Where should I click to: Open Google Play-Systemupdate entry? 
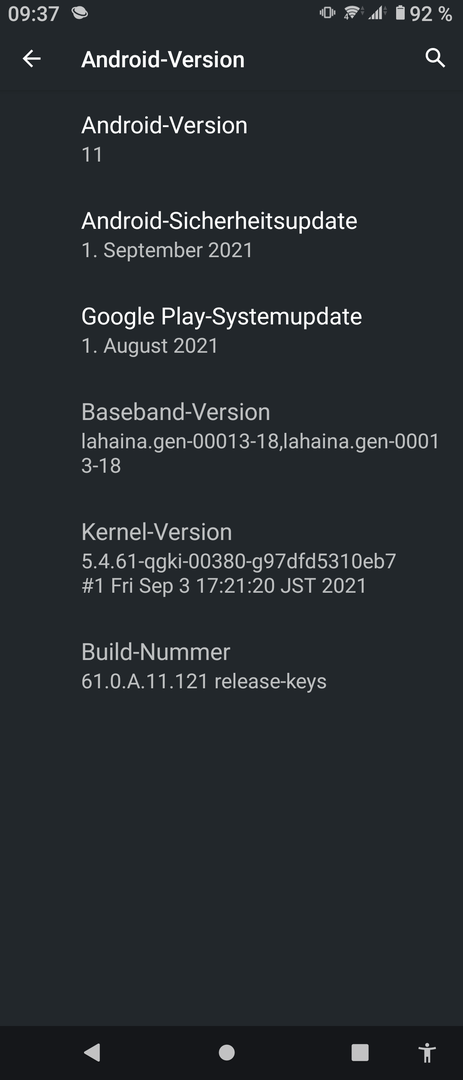[232, 331]
